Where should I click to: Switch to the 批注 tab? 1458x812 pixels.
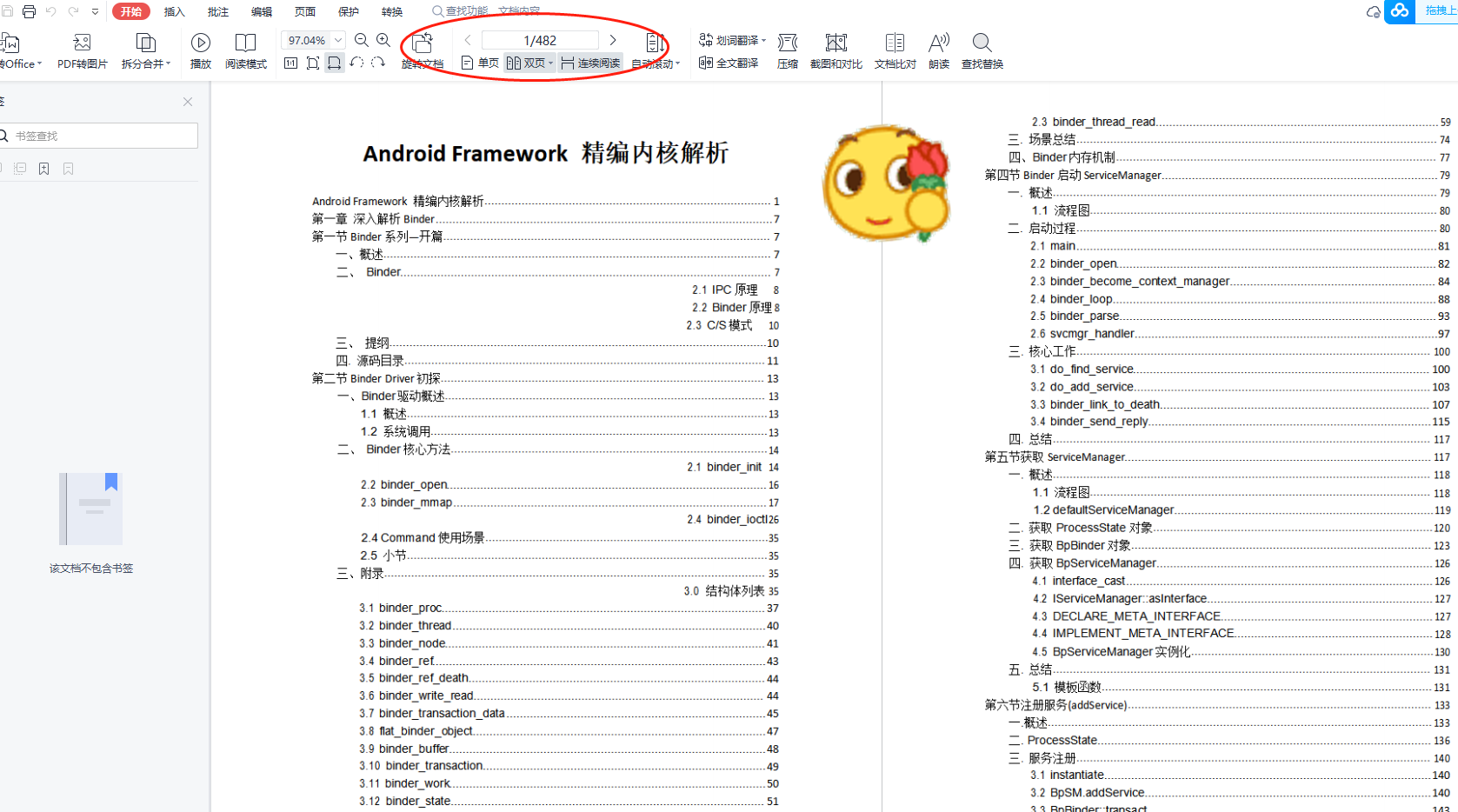(x=218, y=12)
